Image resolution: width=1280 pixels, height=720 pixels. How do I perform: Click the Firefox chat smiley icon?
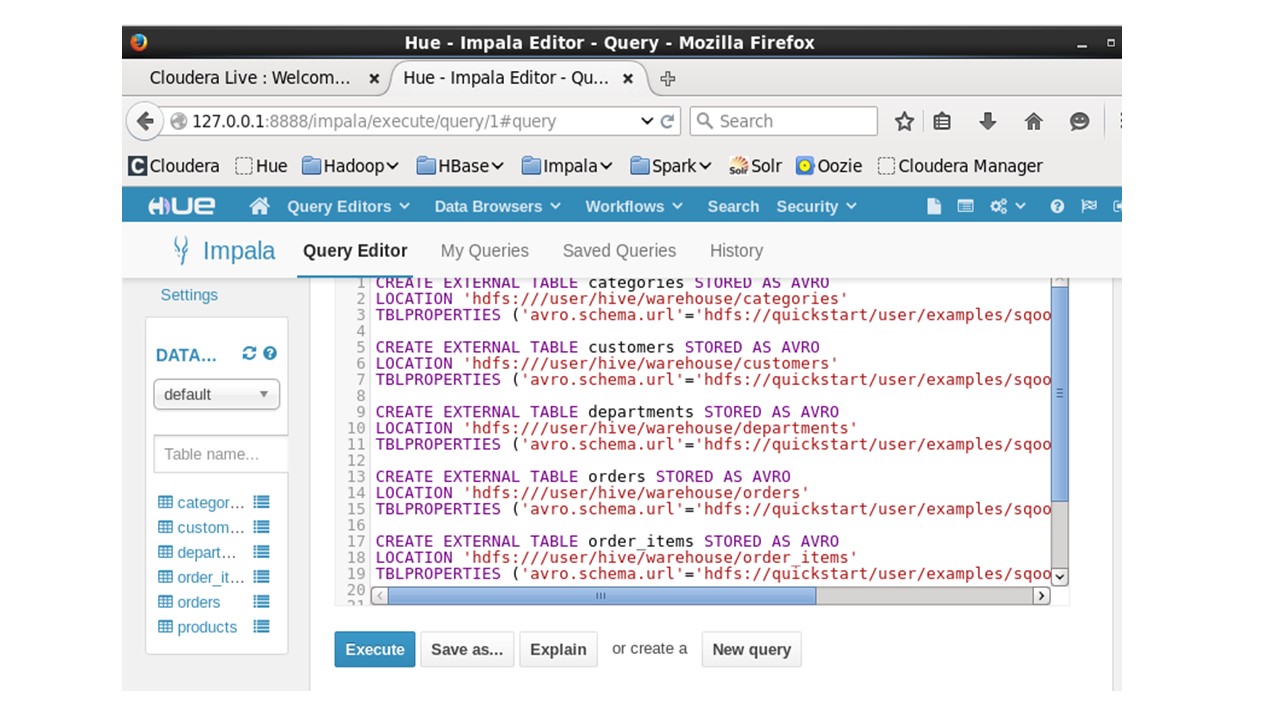(1079, 121)
